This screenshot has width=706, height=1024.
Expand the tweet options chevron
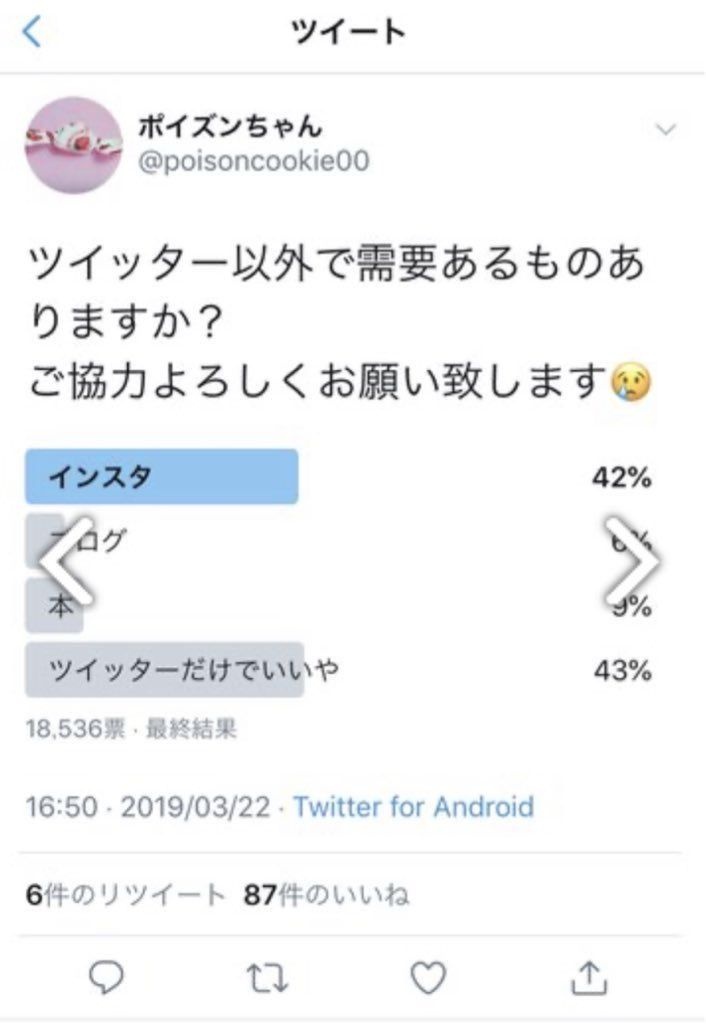click(x=666, y=129)
